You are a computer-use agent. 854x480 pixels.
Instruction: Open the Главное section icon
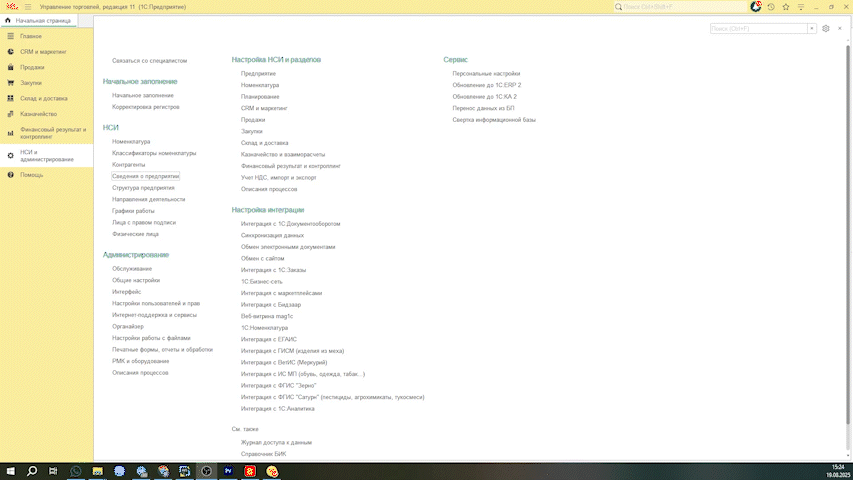pyautogui.click(x=10, y=36)
